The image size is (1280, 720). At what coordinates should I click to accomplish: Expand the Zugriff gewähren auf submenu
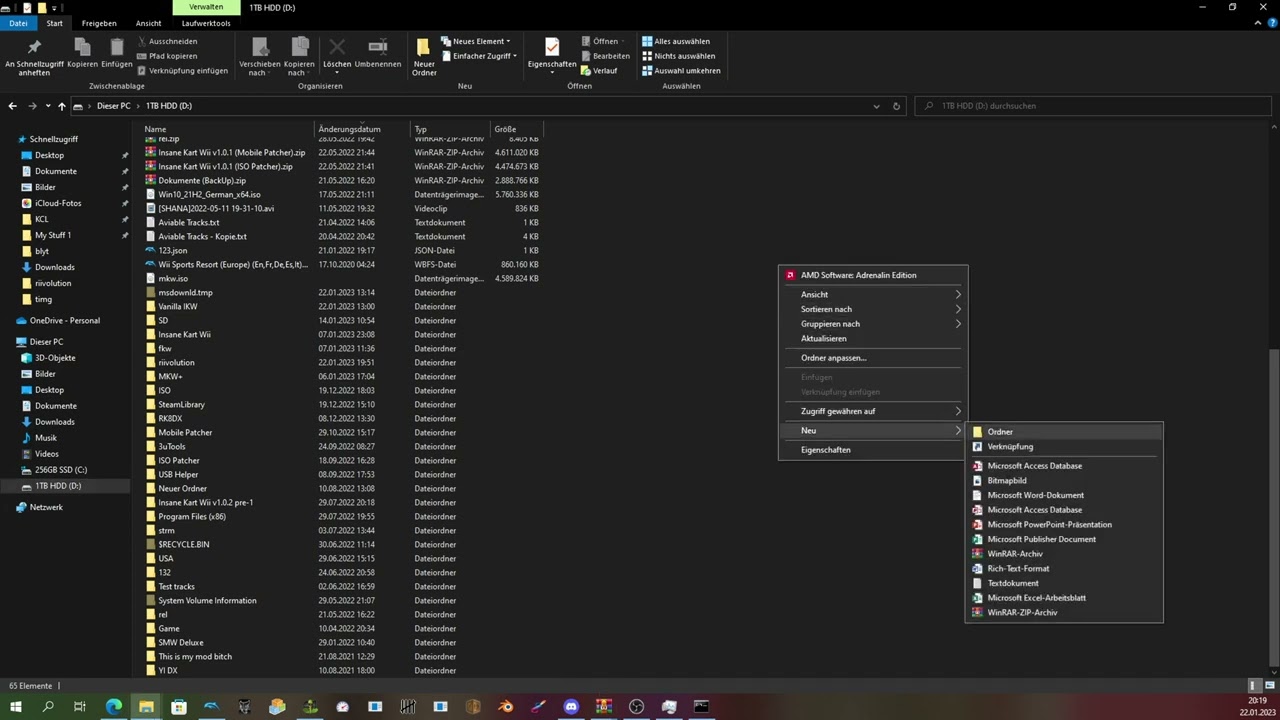point(873,411)
